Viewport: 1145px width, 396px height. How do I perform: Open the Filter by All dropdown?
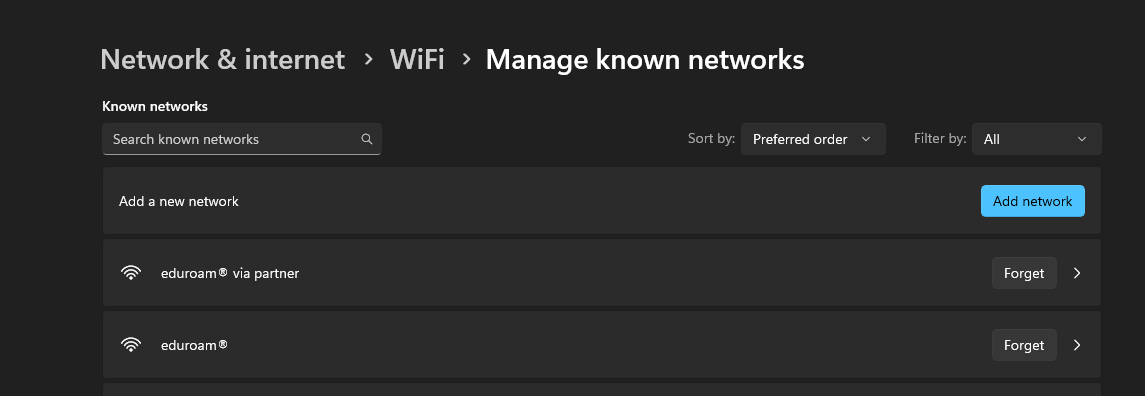(x=1036, y=139)
